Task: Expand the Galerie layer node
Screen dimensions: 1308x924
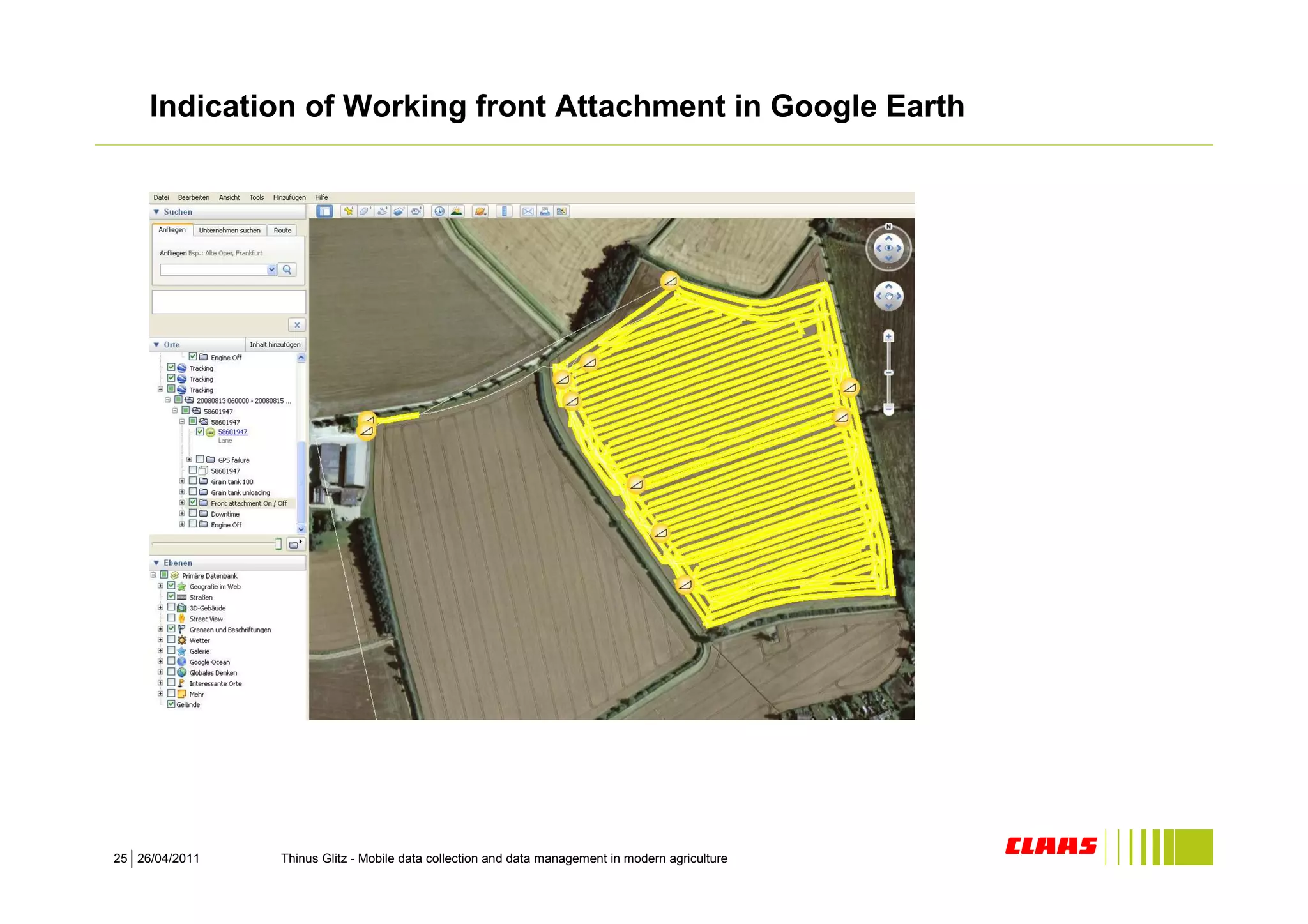Action: [160, 651]
